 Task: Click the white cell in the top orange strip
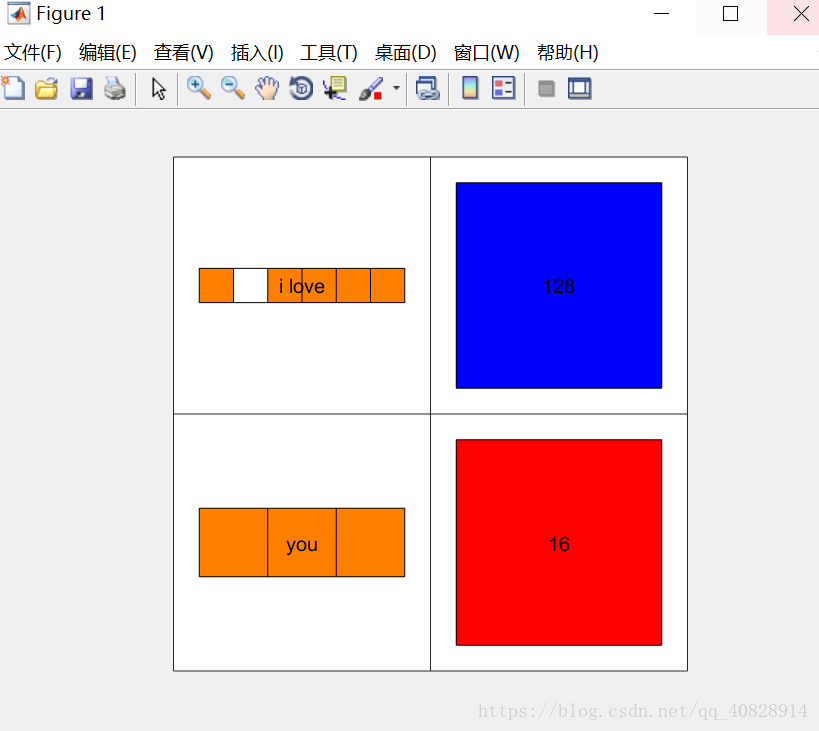tap(250, 286)
